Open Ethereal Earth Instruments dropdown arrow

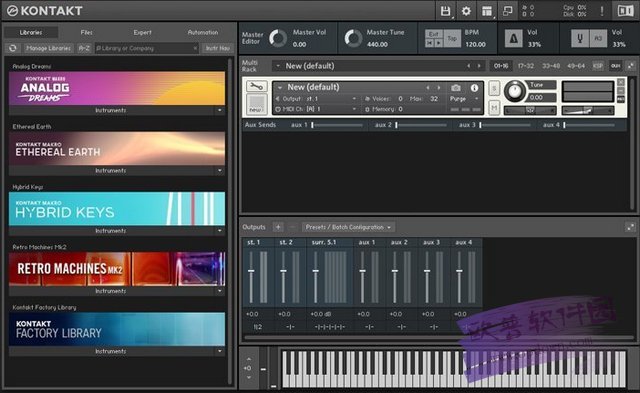(220, 170)
